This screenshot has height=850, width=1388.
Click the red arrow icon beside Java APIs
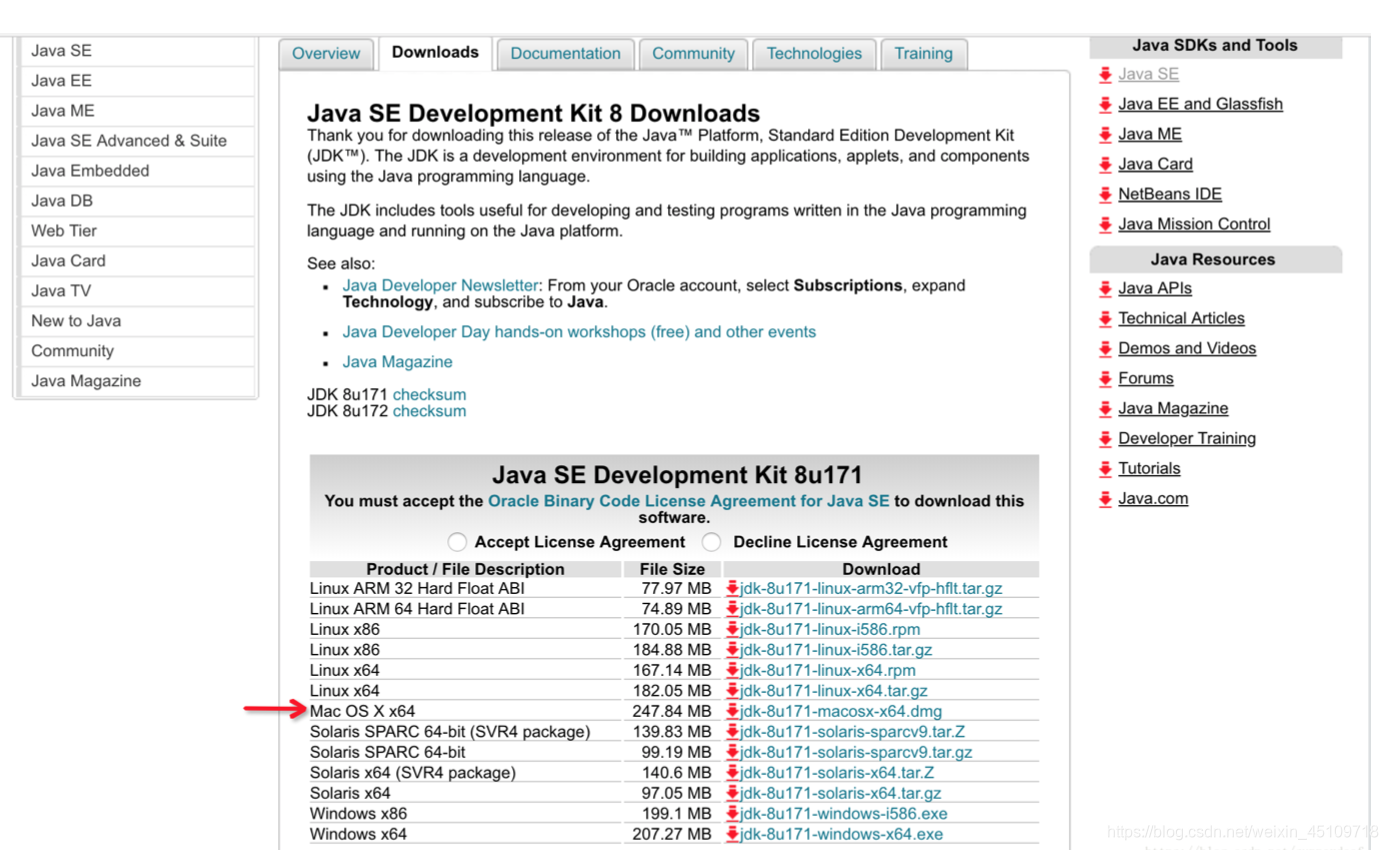point(1105,289)
